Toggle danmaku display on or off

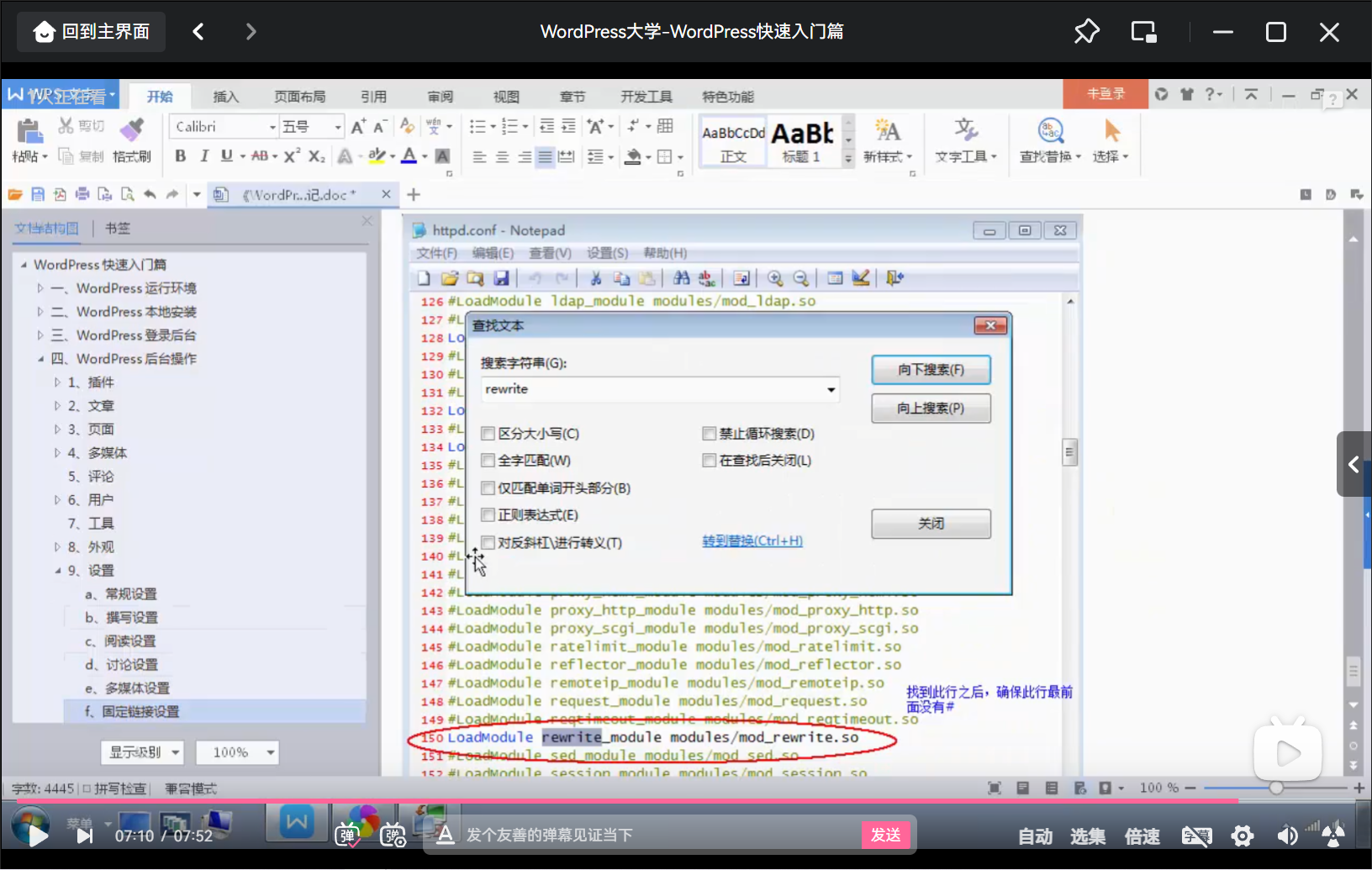pos(347,835)
